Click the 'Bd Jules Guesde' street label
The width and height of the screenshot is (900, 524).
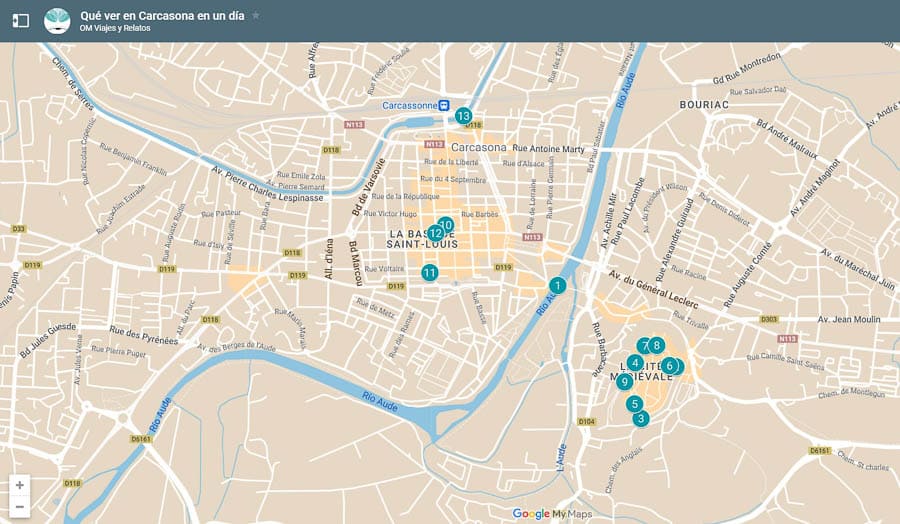(48, 340)
